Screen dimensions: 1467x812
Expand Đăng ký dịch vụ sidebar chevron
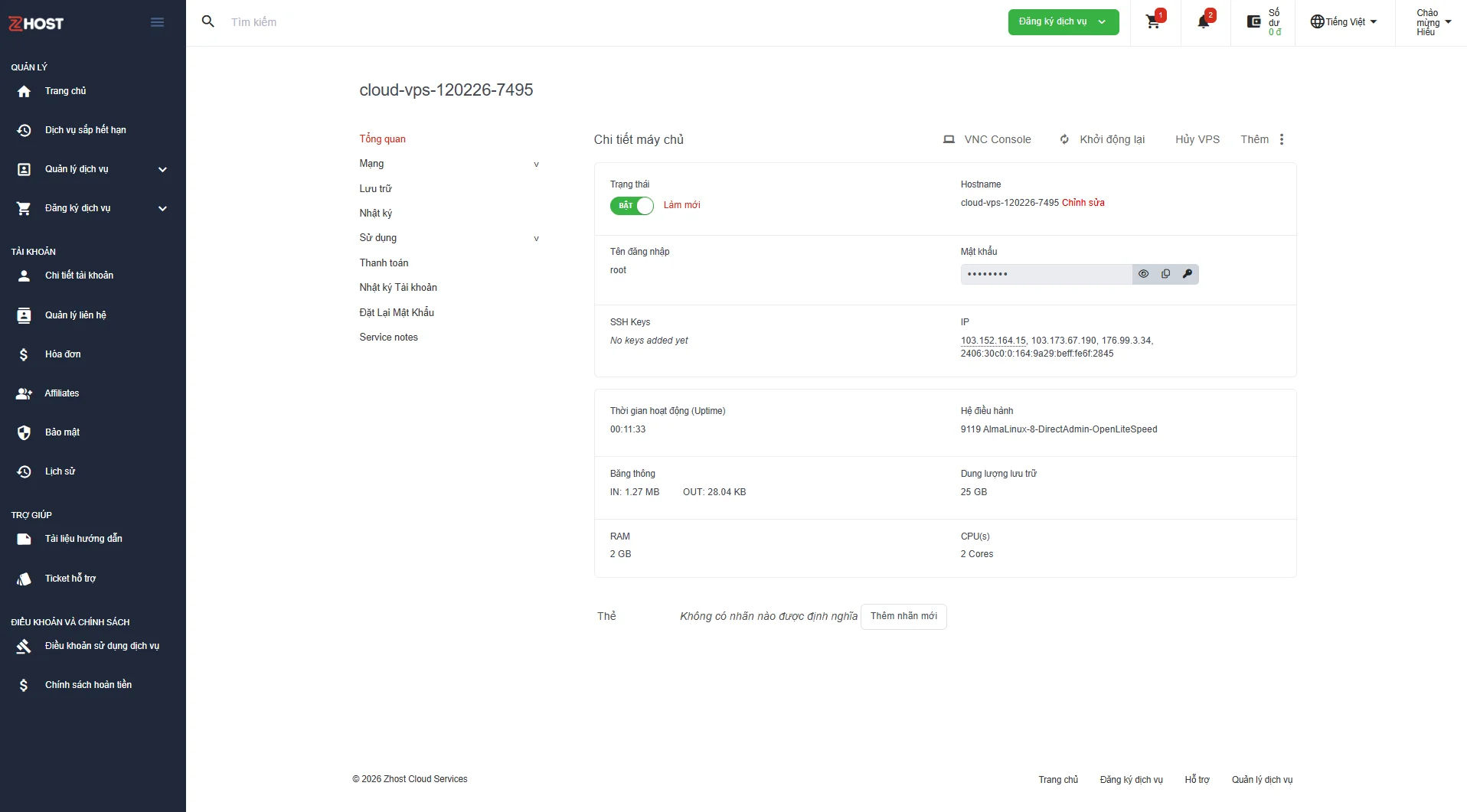point(162,208)
